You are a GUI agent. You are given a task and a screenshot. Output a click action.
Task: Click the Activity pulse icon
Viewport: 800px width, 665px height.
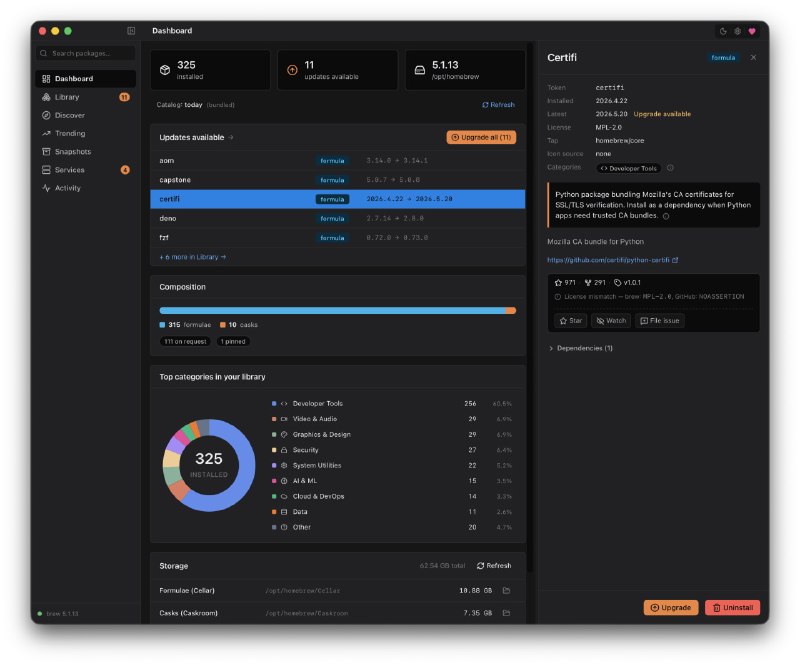[46, 188]
